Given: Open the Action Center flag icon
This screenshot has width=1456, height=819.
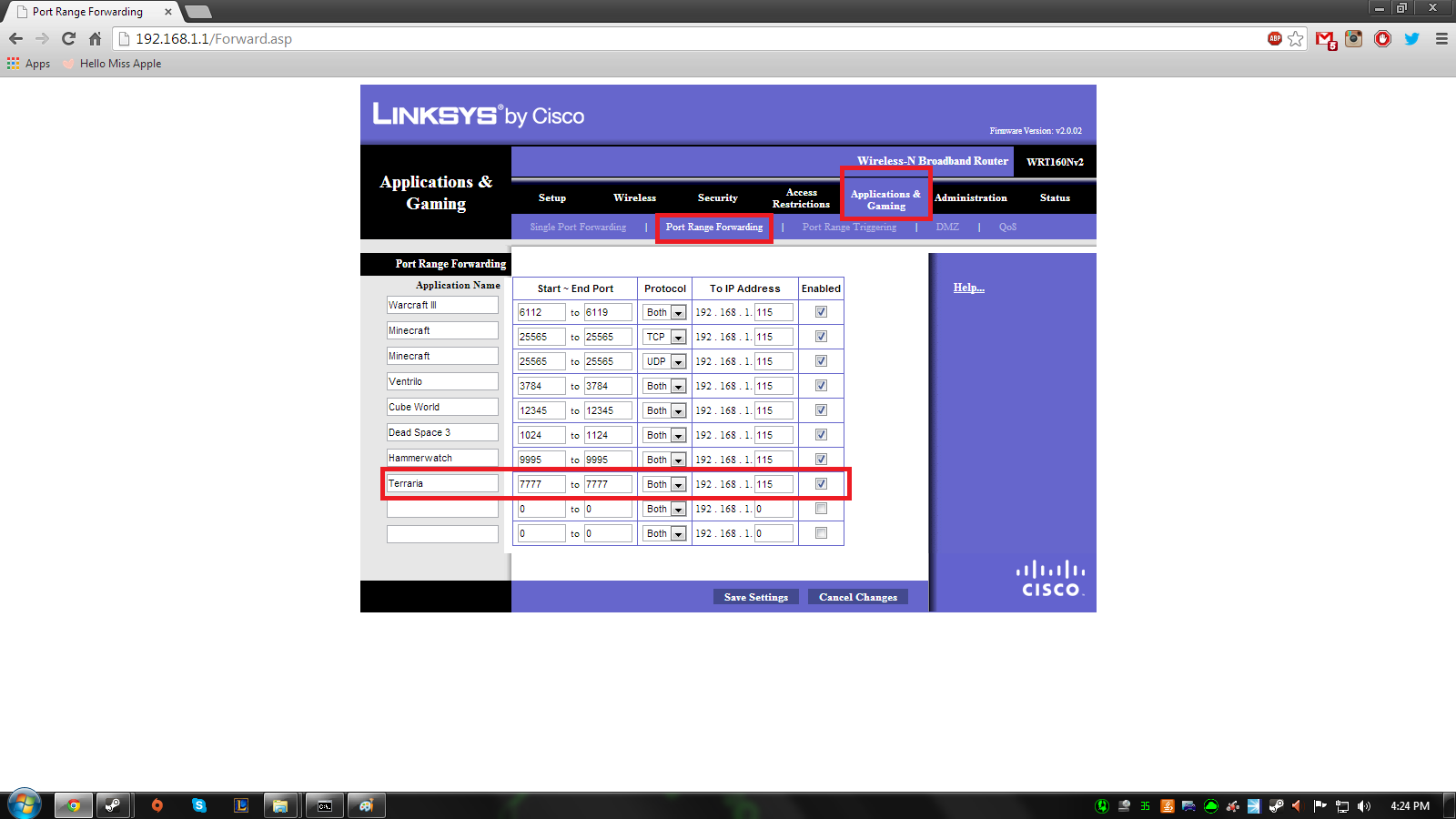Looking at the screenshot, I should [1319, 806].
